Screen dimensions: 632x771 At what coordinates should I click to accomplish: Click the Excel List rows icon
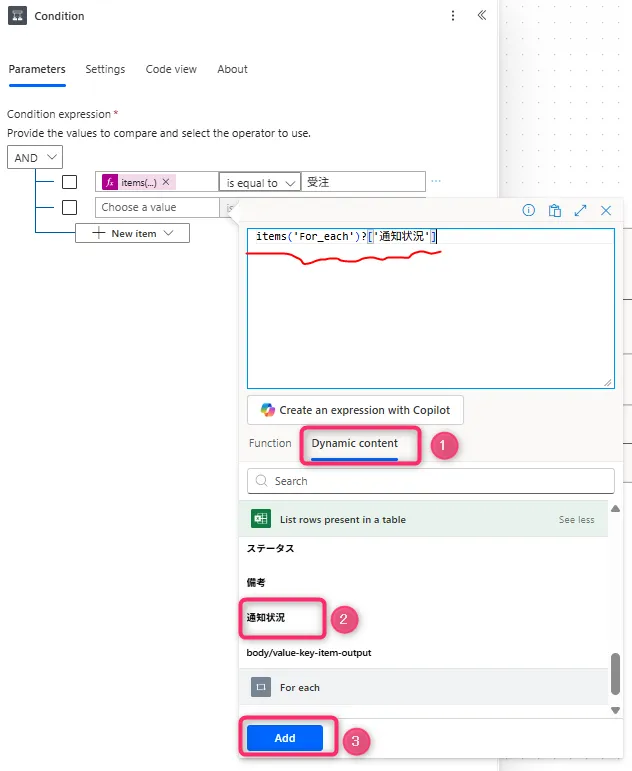coord(261,520)
